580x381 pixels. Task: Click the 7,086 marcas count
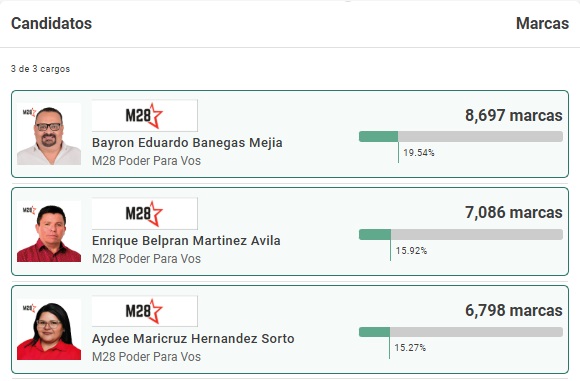point(514,213)
